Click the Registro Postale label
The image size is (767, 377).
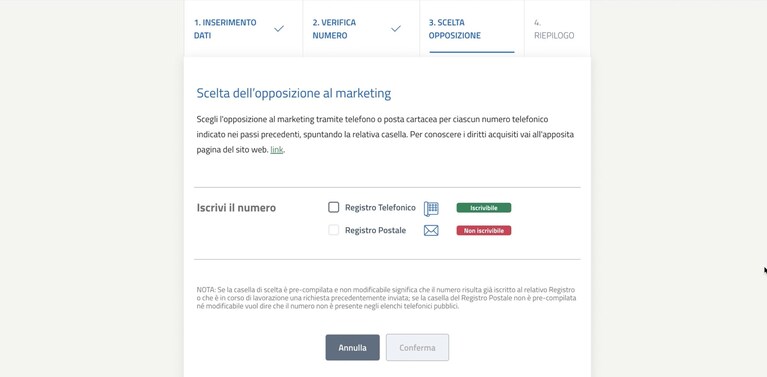(x=375, y=230)
